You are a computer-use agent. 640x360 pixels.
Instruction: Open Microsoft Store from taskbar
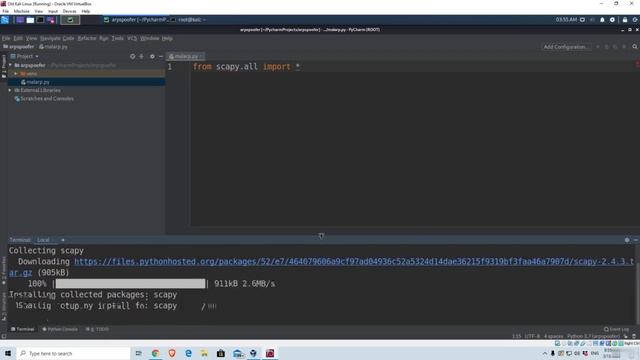click(x=221, y=353)
